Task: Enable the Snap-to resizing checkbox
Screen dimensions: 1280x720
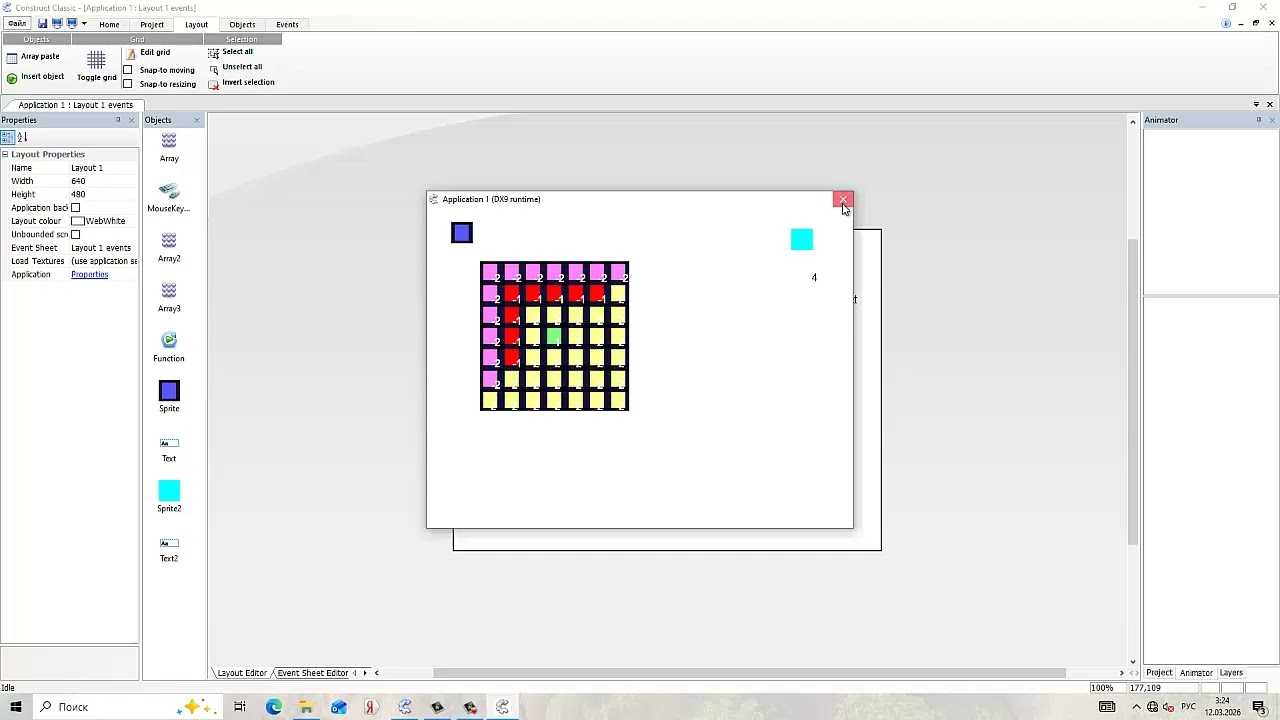Action: click(127, 84)
